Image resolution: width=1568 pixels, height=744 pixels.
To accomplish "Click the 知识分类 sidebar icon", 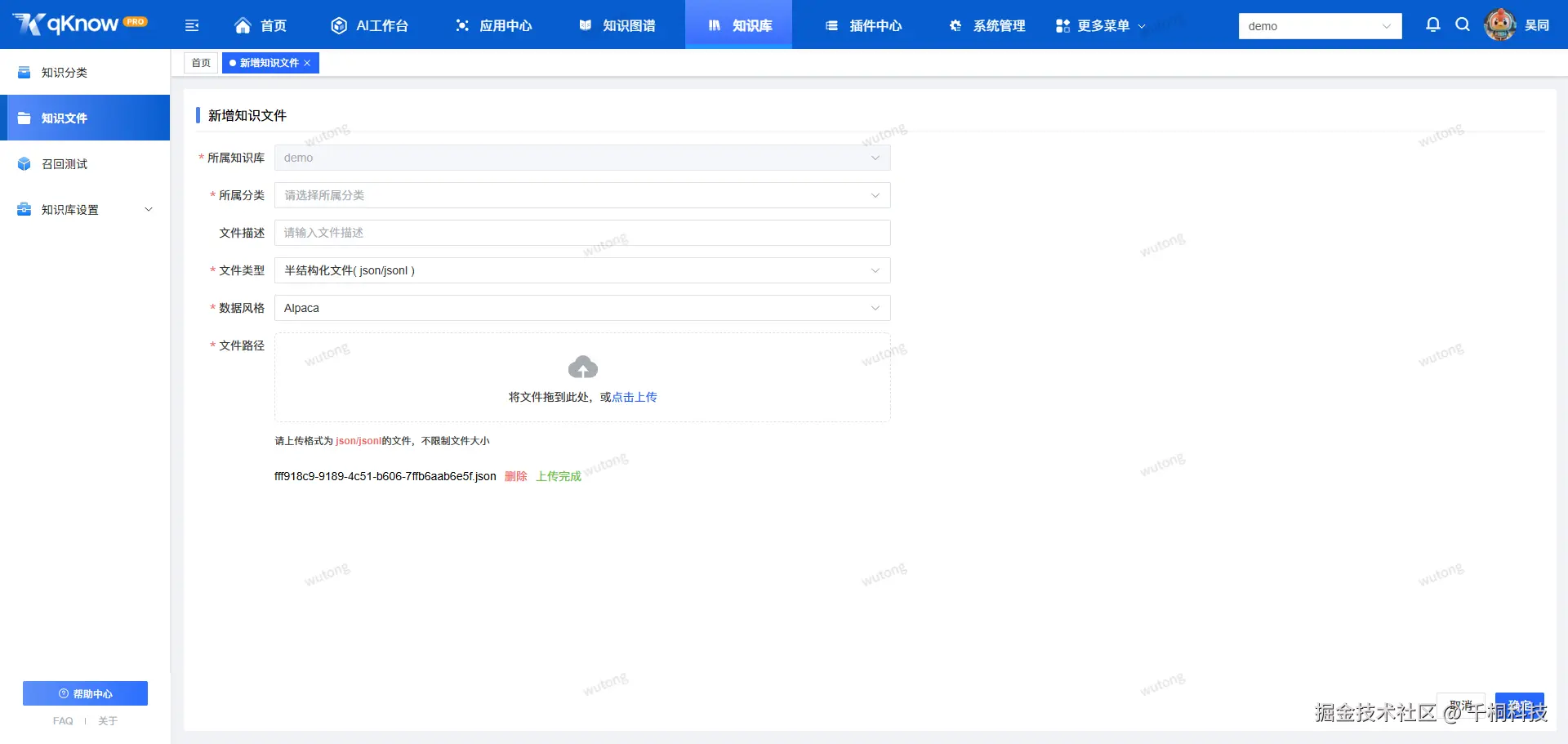I will [x=24, y=72].
